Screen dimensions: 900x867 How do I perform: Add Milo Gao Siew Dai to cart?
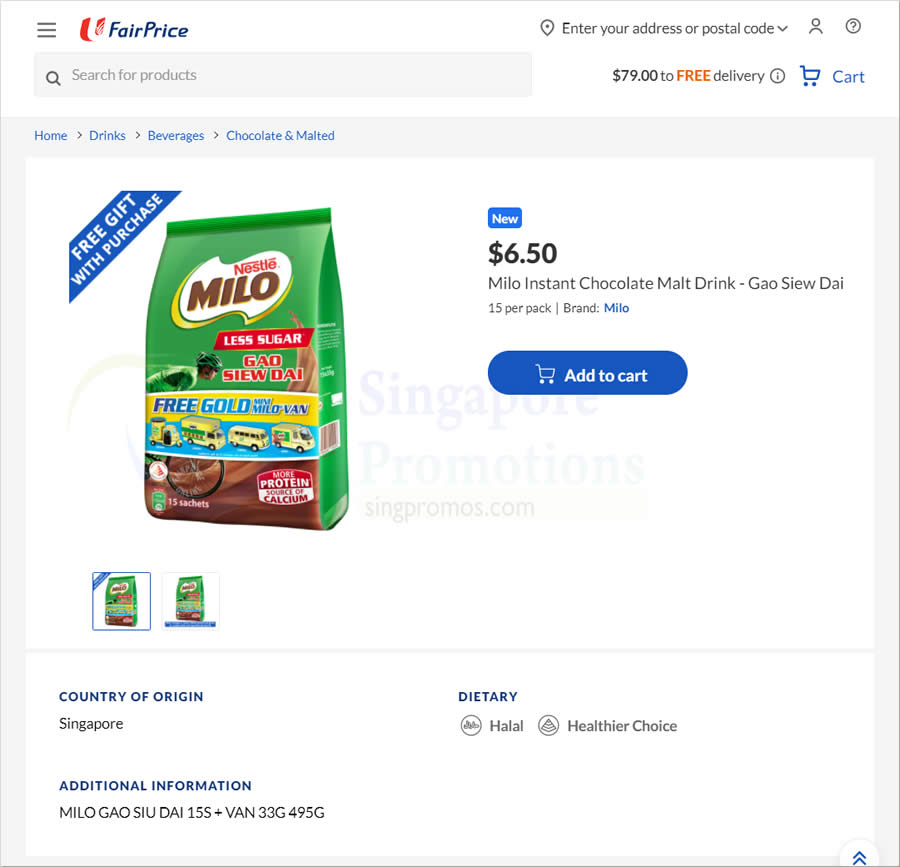click(x=587, y=373)
